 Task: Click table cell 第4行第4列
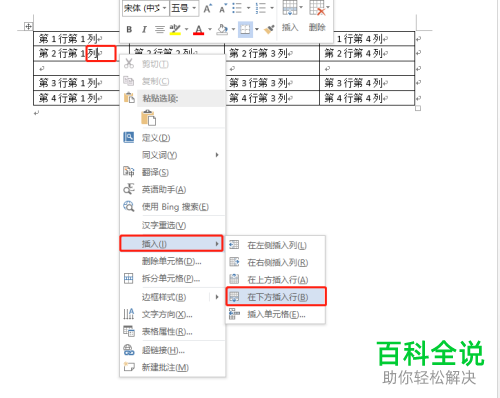[367, 98]
